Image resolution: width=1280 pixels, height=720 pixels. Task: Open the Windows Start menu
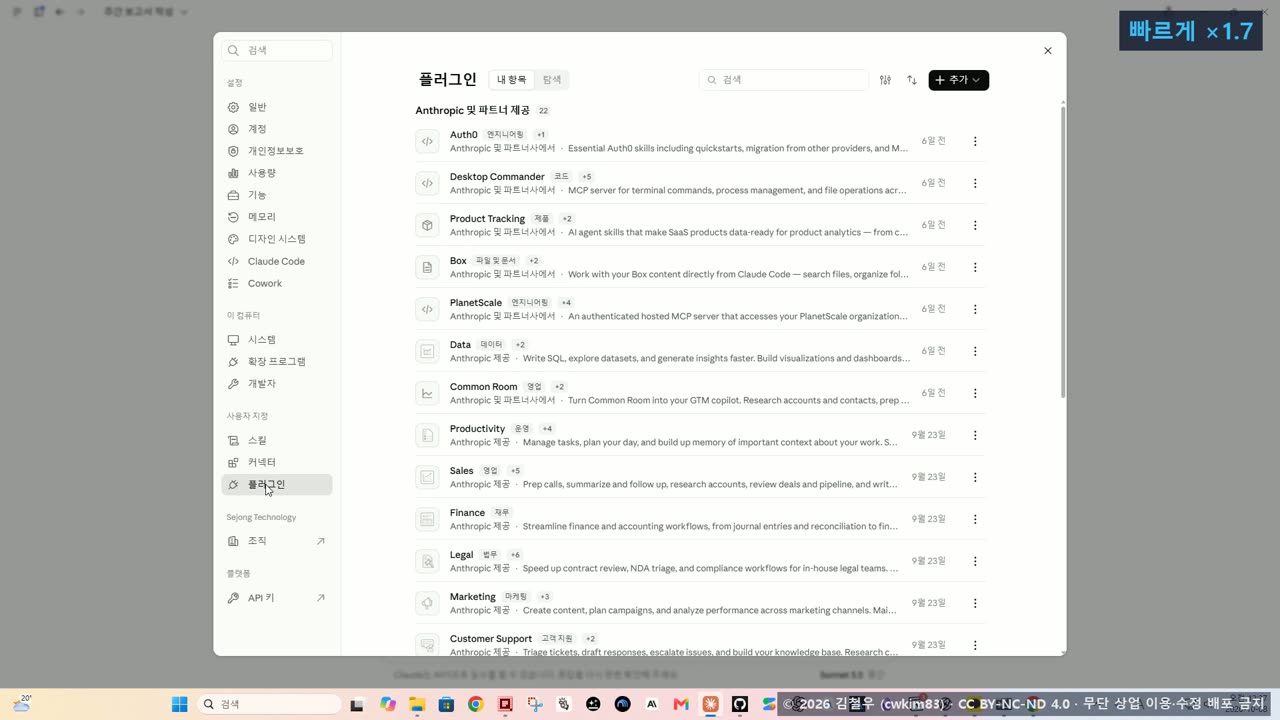tap(180, 704)
